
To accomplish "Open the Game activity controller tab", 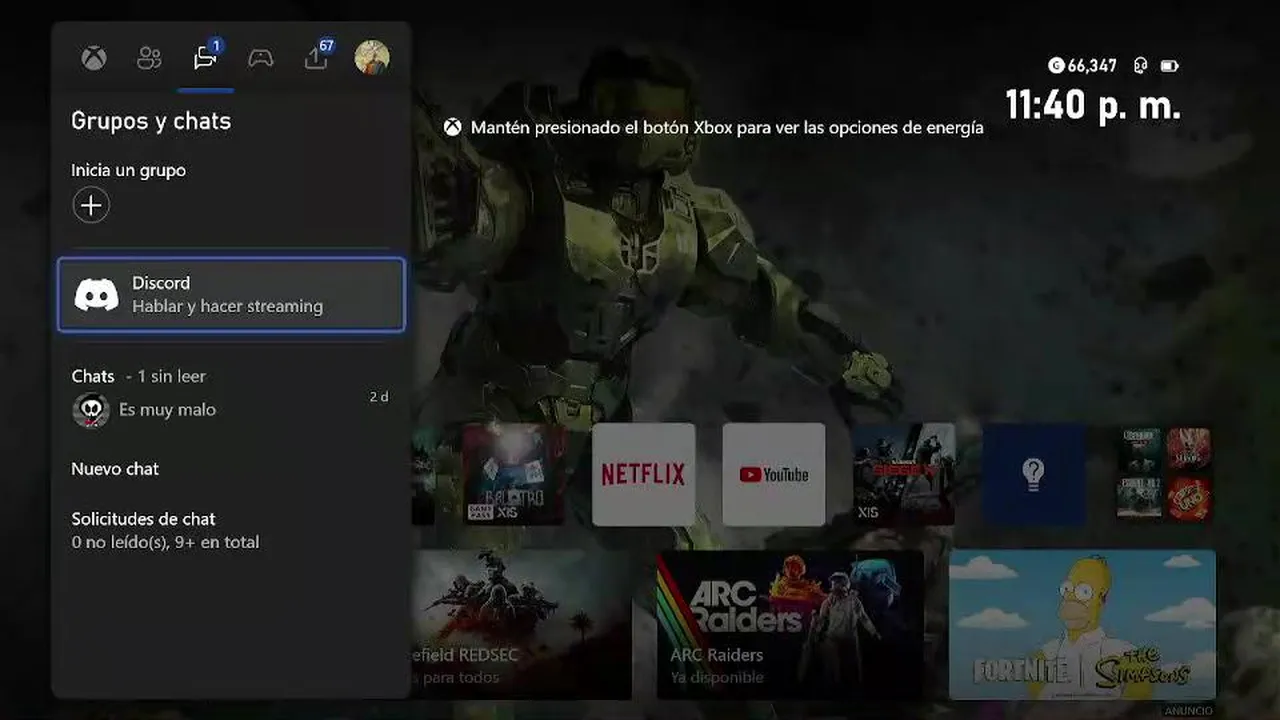I will tap(261, 58).
